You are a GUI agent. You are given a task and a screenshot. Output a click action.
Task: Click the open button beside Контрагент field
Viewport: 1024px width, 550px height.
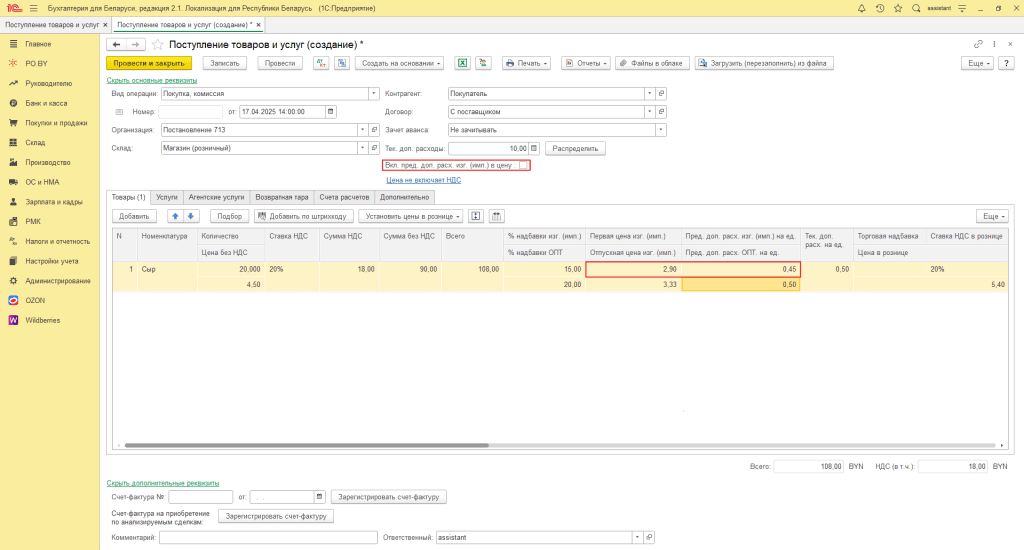pos(661,93)
